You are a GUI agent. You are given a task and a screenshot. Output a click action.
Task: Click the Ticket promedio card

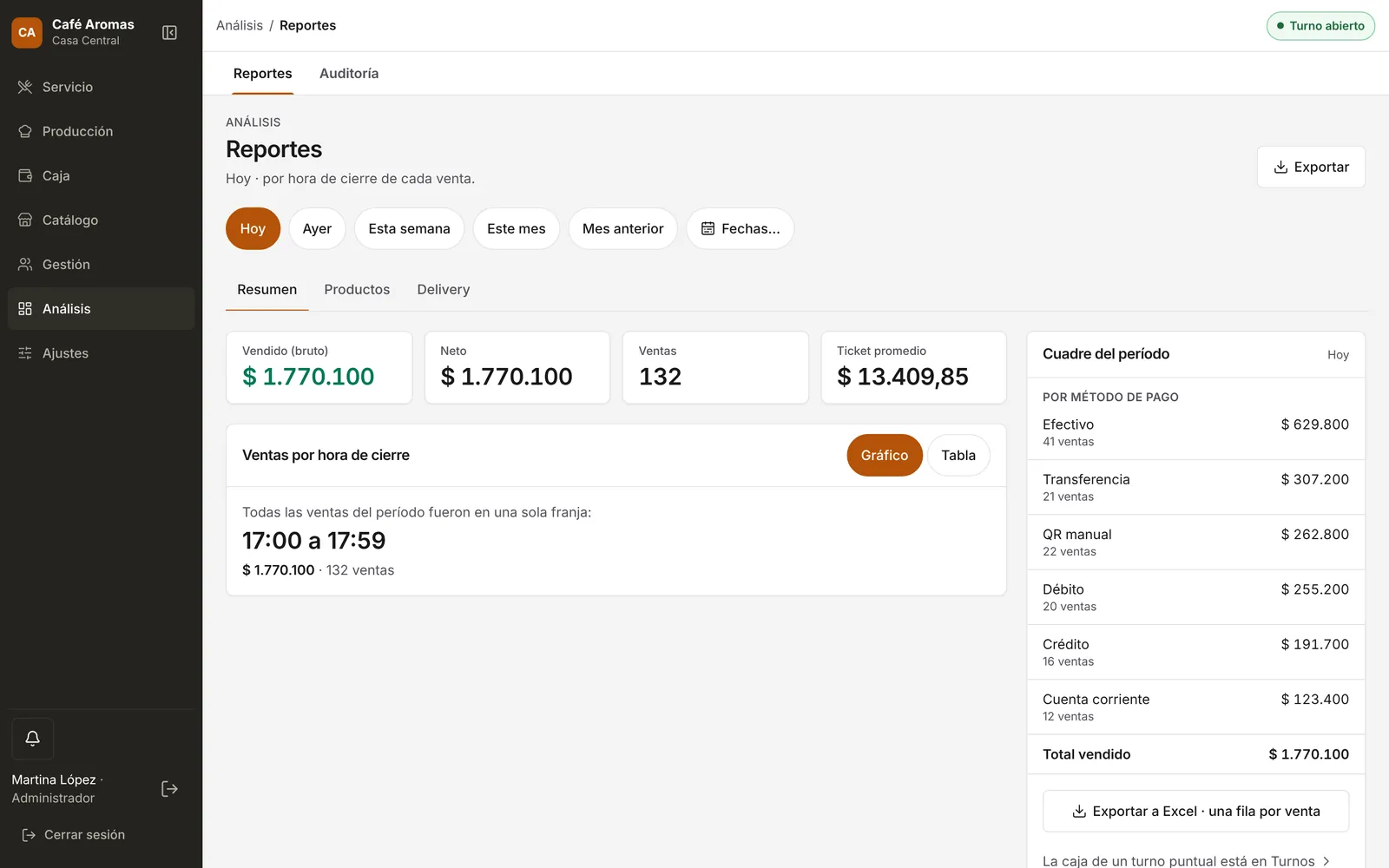click(x=913, y=367)
